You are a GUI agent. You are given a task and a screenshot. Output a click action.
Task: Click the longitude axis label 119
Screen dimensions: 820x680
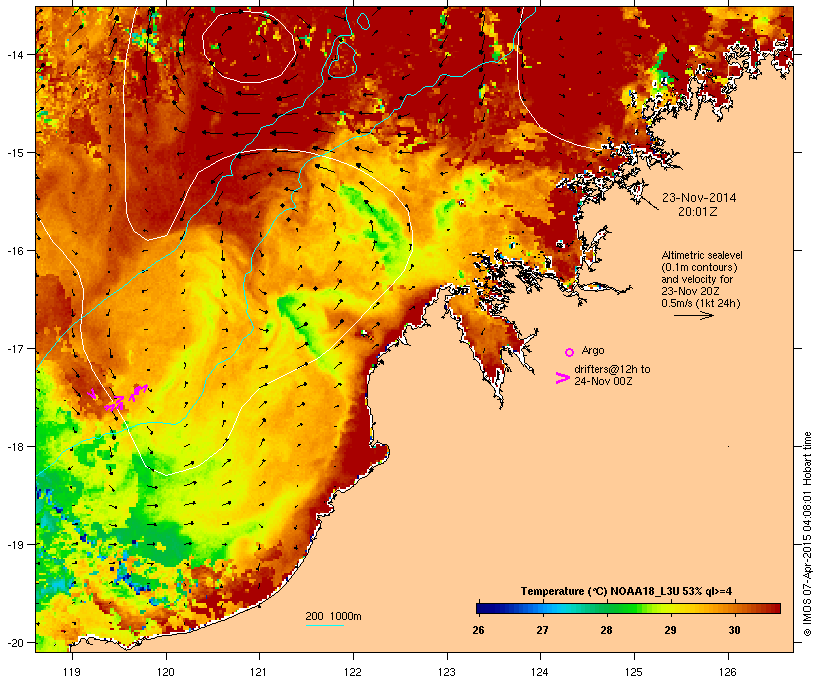coord(72,672)
